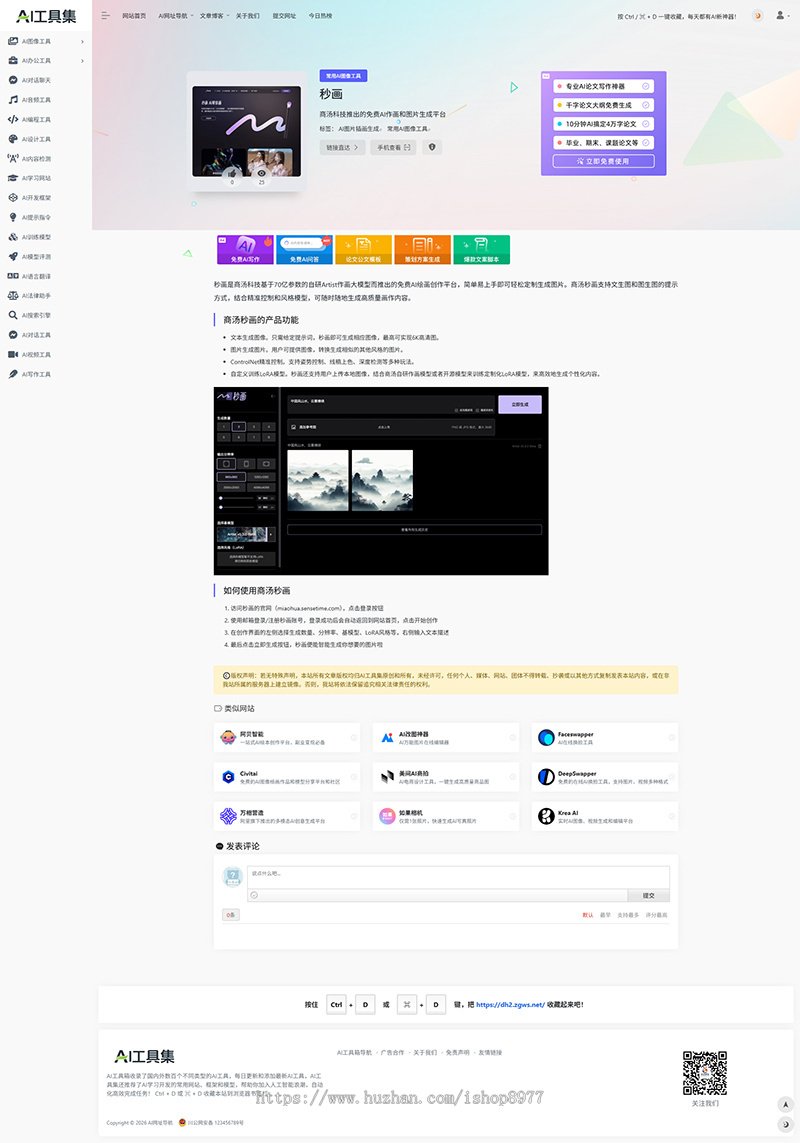
Task: Click the 秒画 website preview thumbnail
Action: coord(246,131)
